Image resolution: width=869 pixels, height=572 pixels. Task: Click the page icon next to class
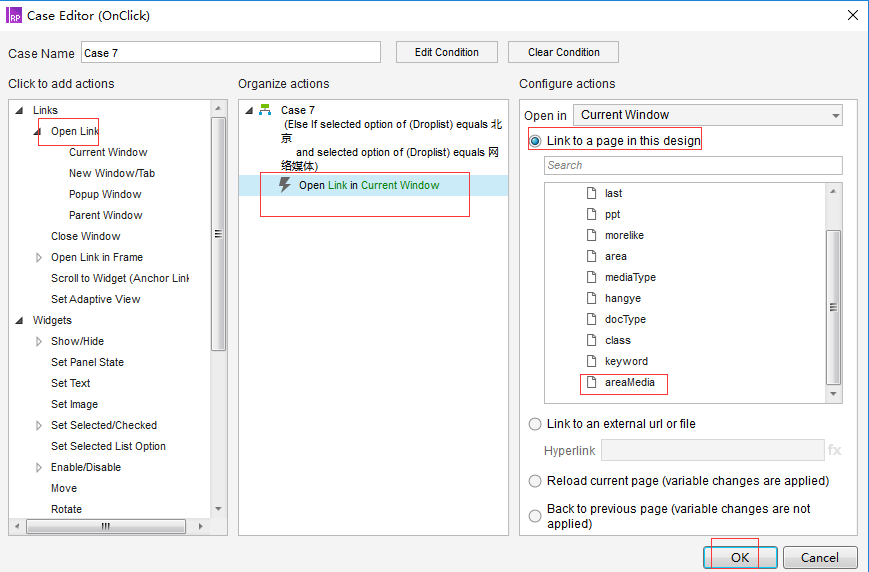(x=591, y=340)
